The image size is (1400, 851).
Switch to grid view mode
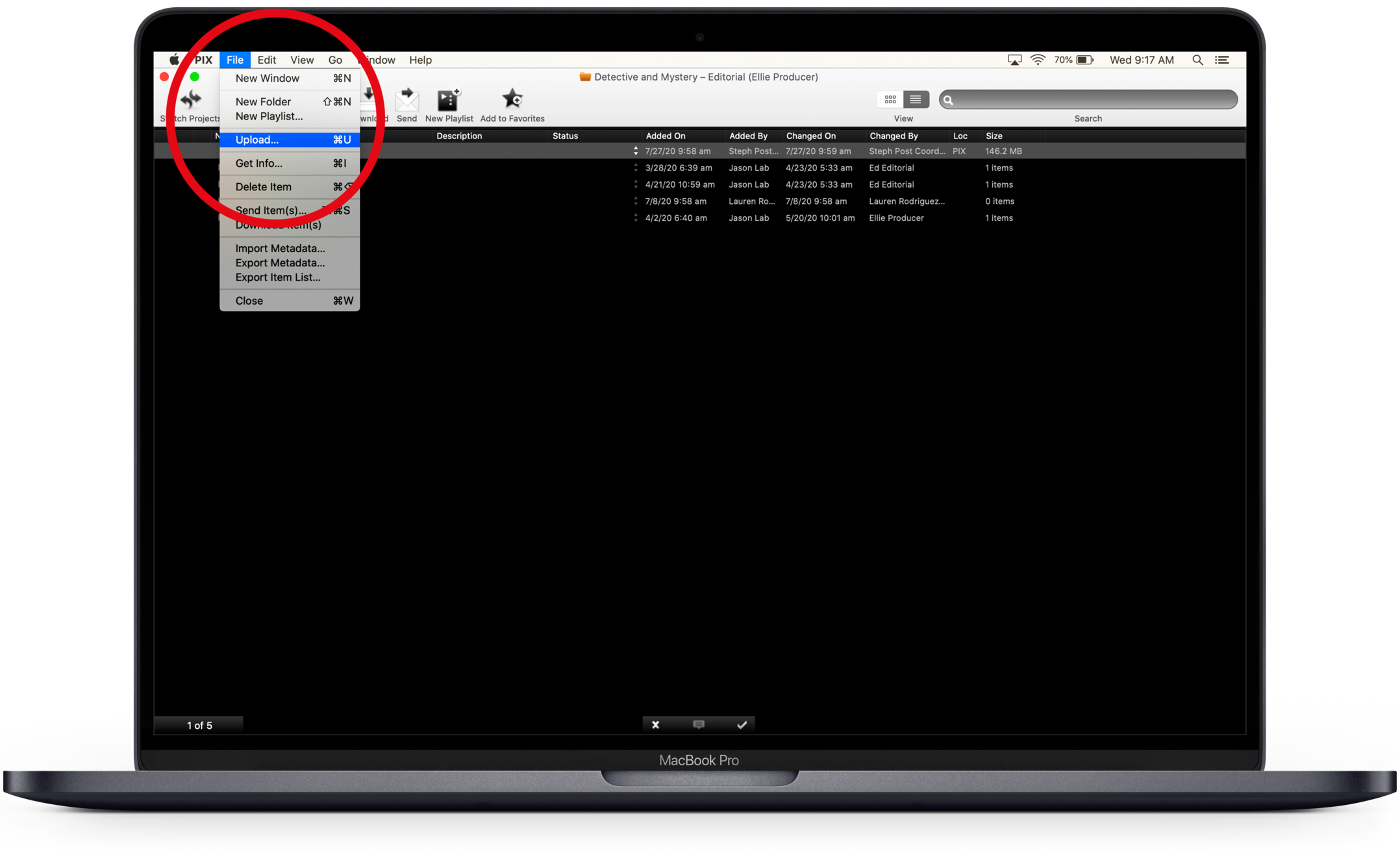pos(890,99)
